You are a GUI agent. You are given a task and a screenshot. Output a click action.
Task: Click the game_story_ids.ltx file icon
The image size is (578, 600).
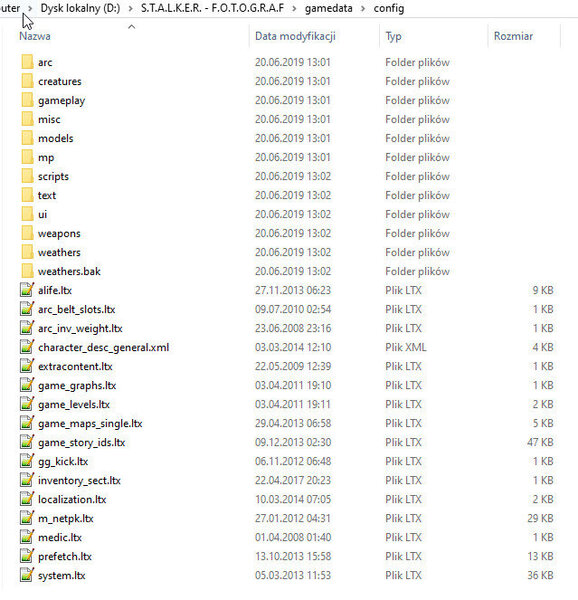(27, 442)
